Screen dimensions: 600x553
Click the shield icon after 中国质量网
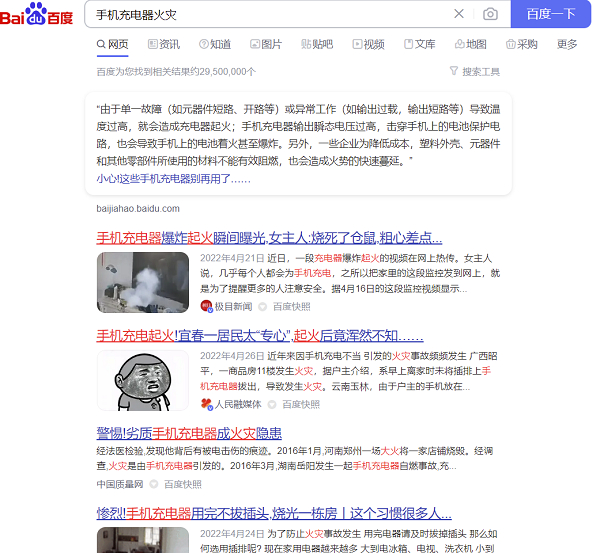pos(153,484)
